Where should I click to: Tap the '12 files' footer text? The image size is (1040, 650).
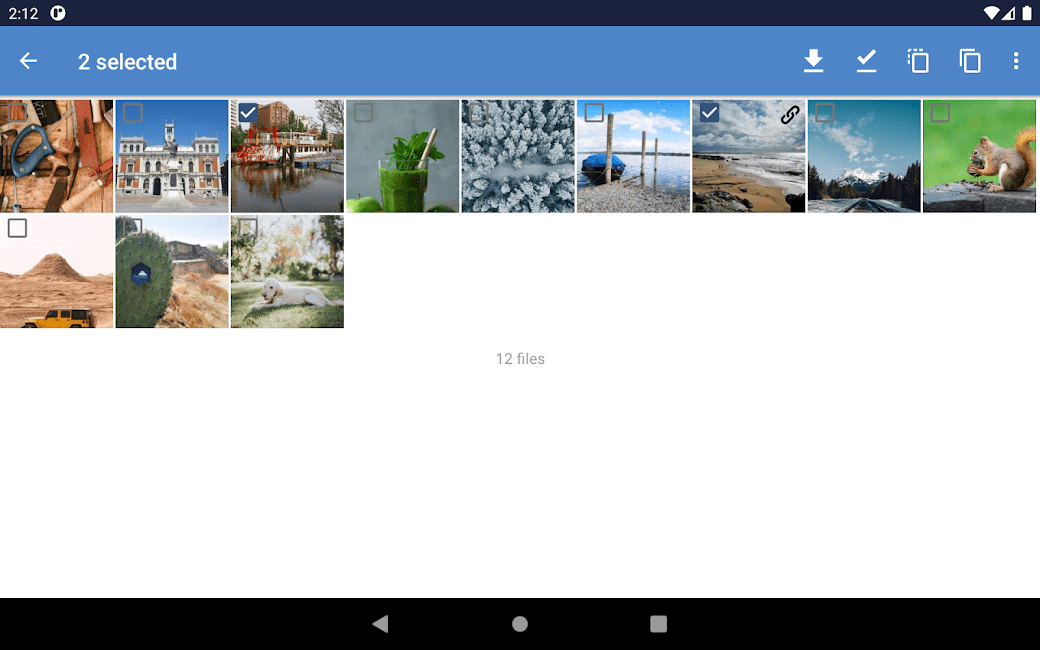coord(520,359)
